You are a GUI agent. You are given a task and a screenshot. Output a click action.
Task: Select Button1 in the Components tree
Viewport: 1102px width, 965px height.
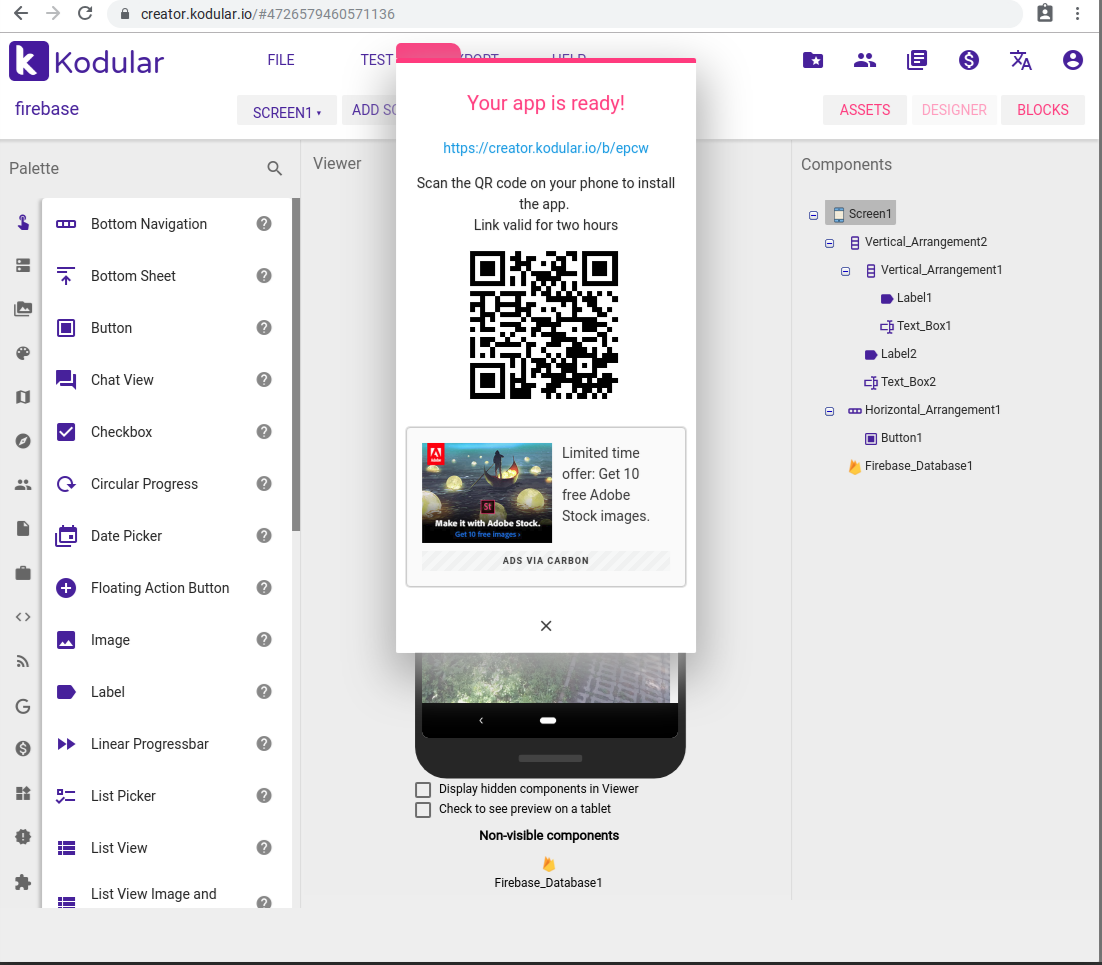pyautogui.click(x=901, y=438)
